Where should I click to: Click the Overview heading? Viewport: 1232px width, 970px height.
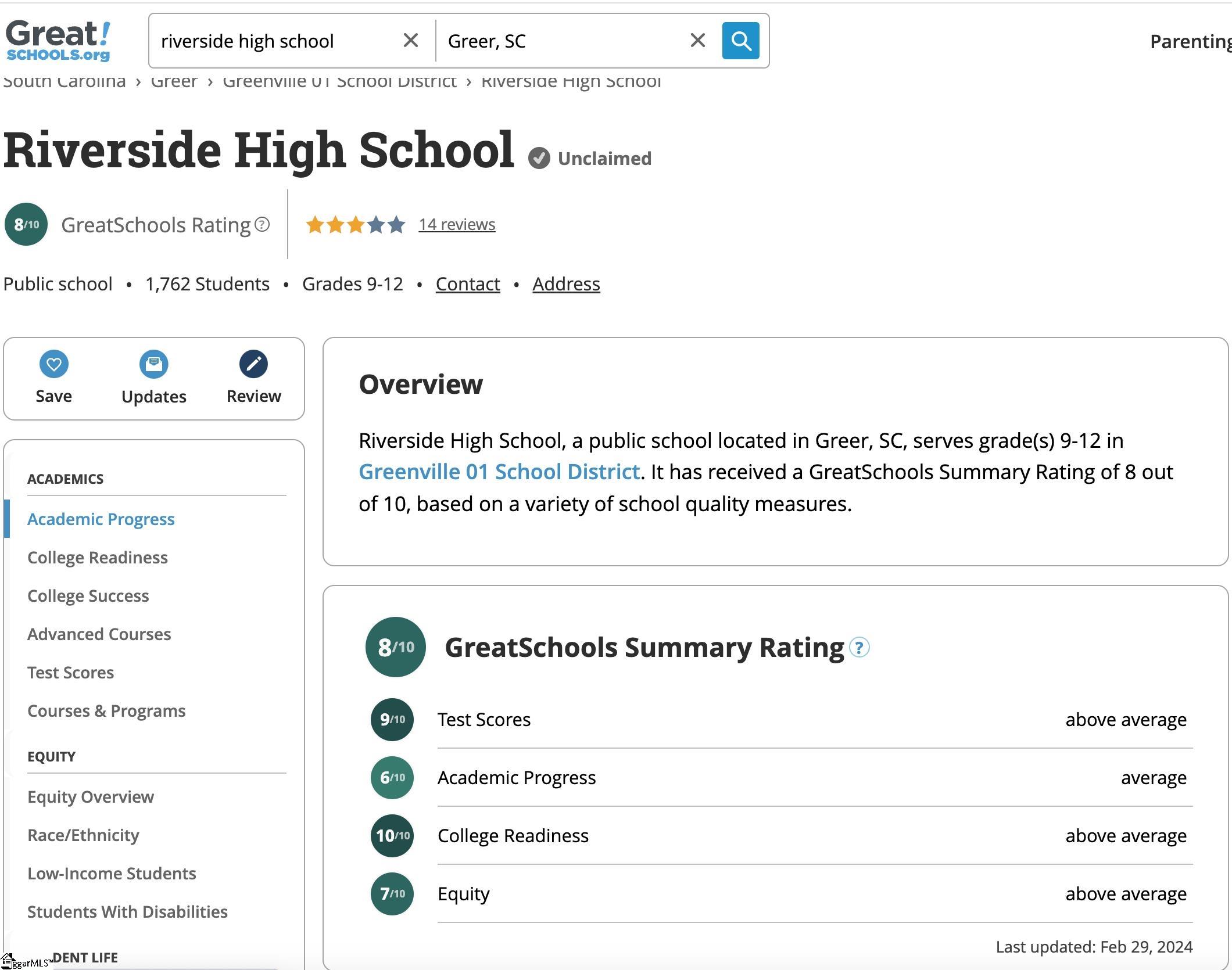tap(421, 385)
